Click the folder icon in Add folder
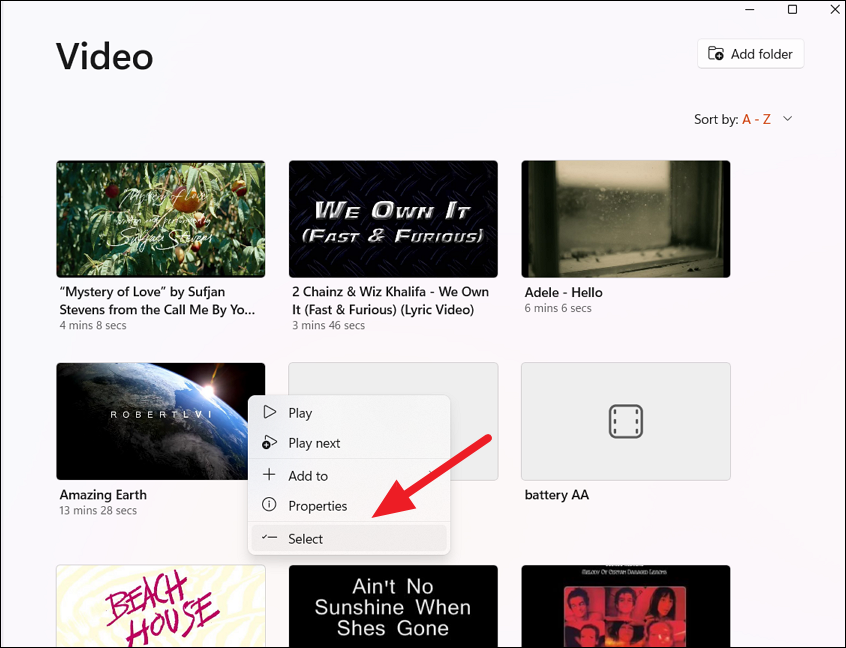Viewport: 846px width, 648px height. tap(716, 53)
